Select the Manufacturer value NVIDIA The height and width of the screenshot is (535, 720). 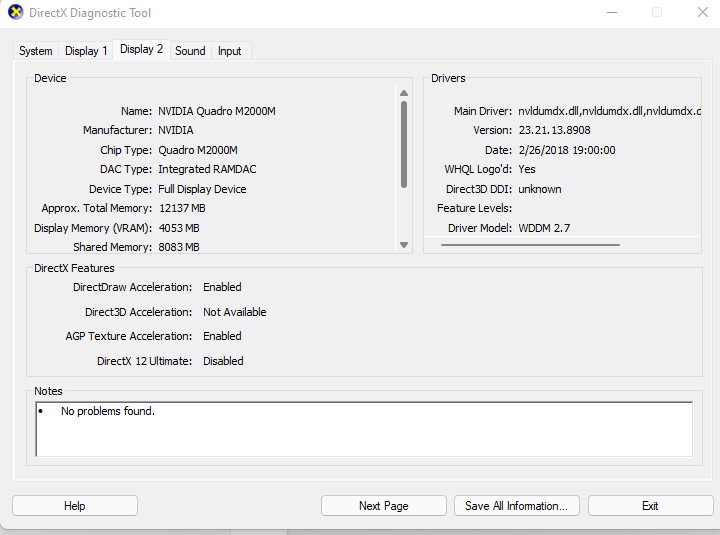[176, 130]
